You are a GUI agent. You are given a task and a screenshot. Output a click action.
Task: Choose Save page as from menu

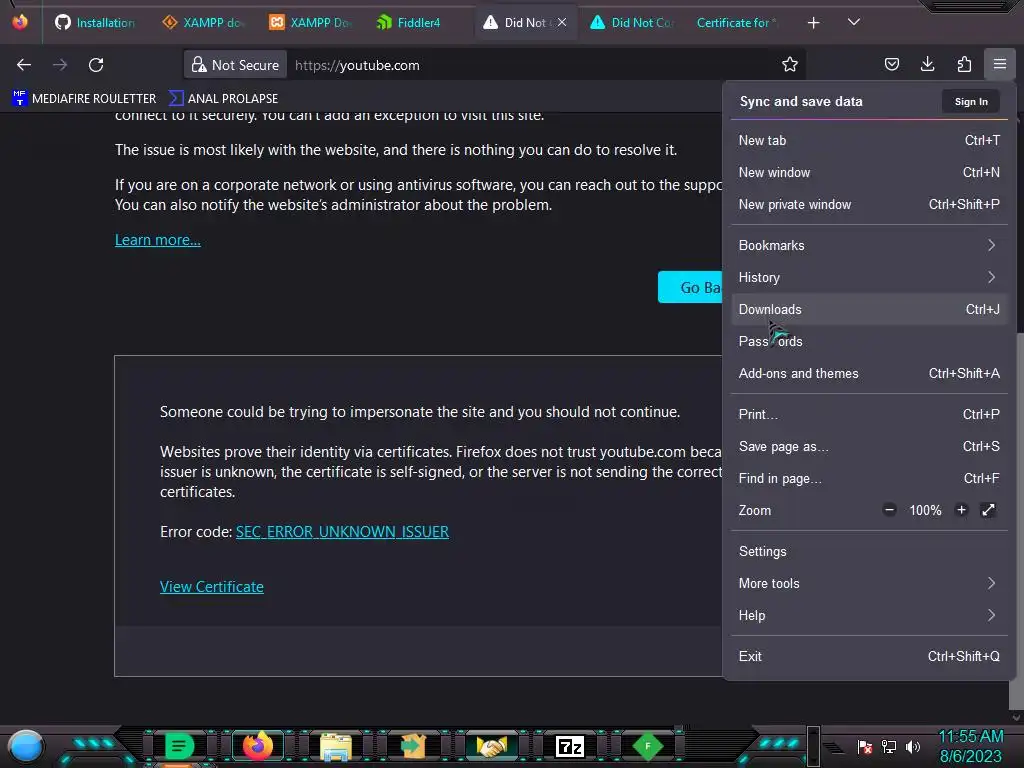869,447
